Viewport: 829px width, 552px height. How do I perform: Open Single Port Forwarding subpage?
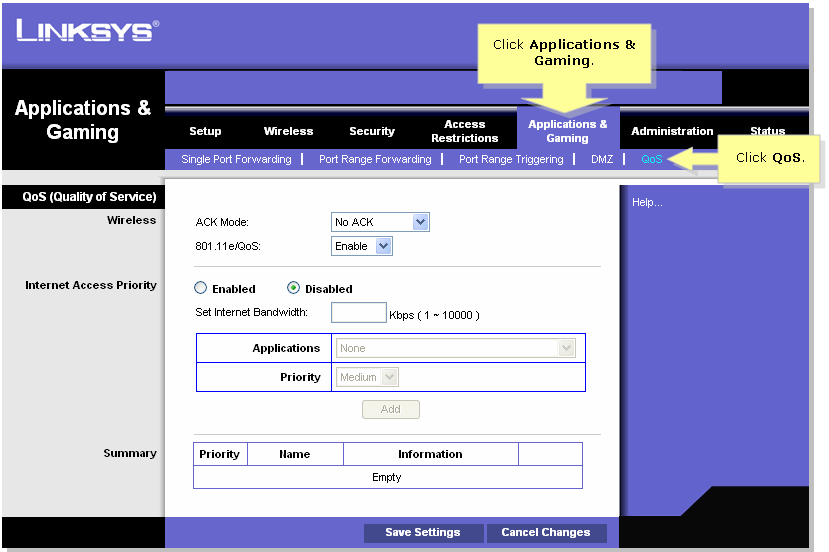[236, 159]
